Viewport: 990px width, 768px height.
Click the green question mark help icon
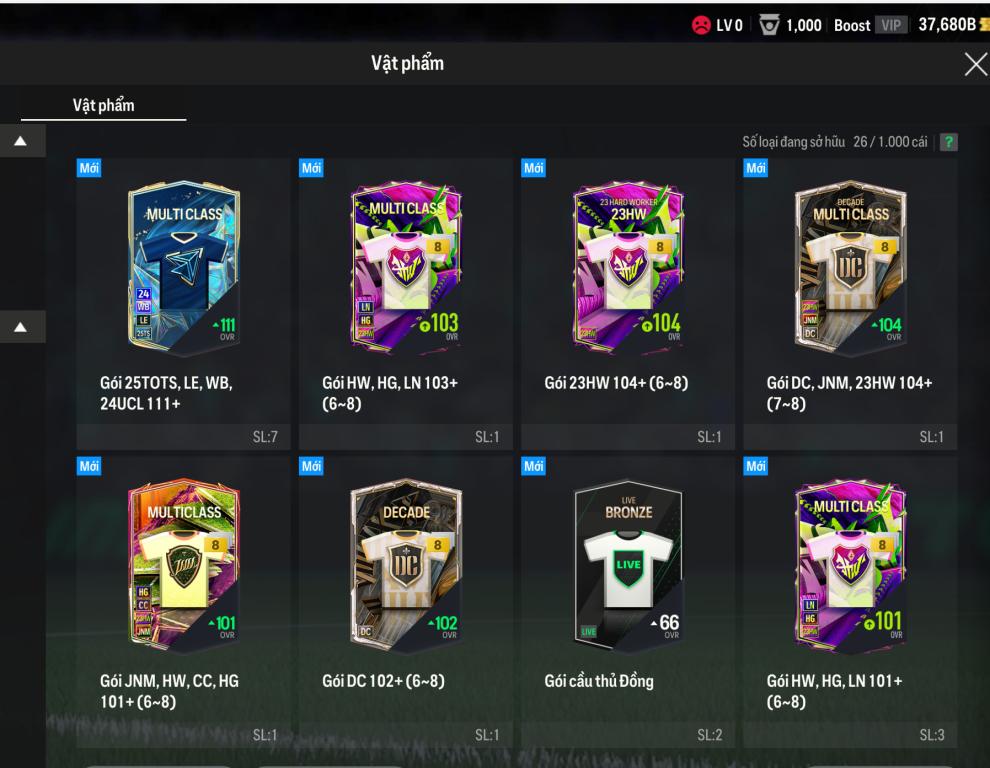tap(948, 142)
